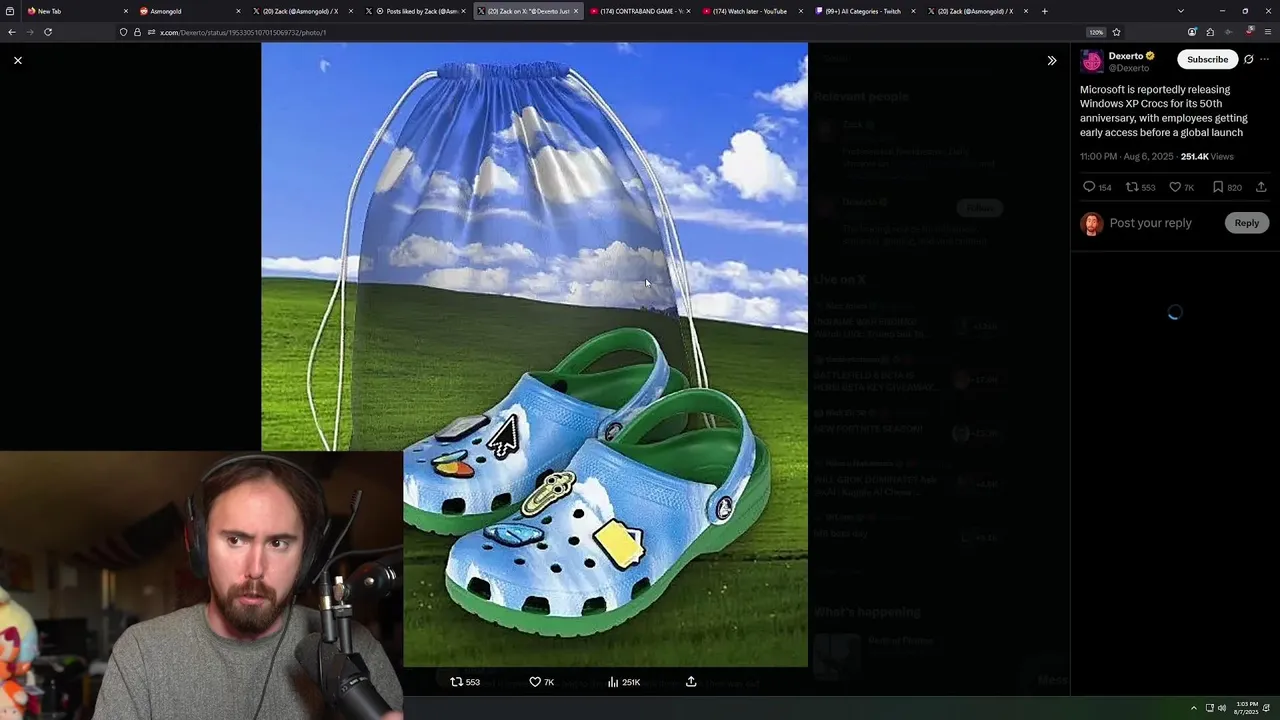The height and width of the screenshot is (720, 1280).
Task: Open the Firefox View icon at far left
Action: [x=10, y=11]
